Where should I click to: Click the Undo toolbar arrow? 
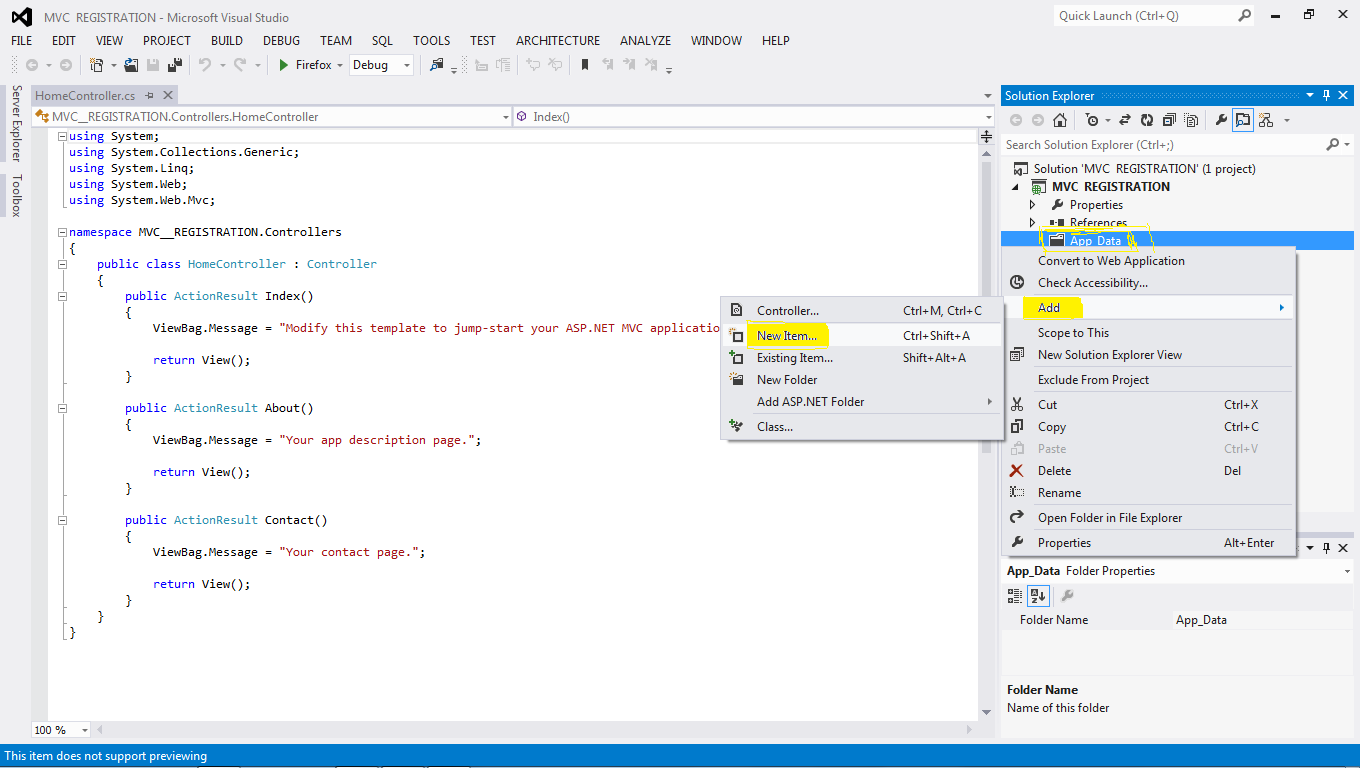tap(205, 65)
